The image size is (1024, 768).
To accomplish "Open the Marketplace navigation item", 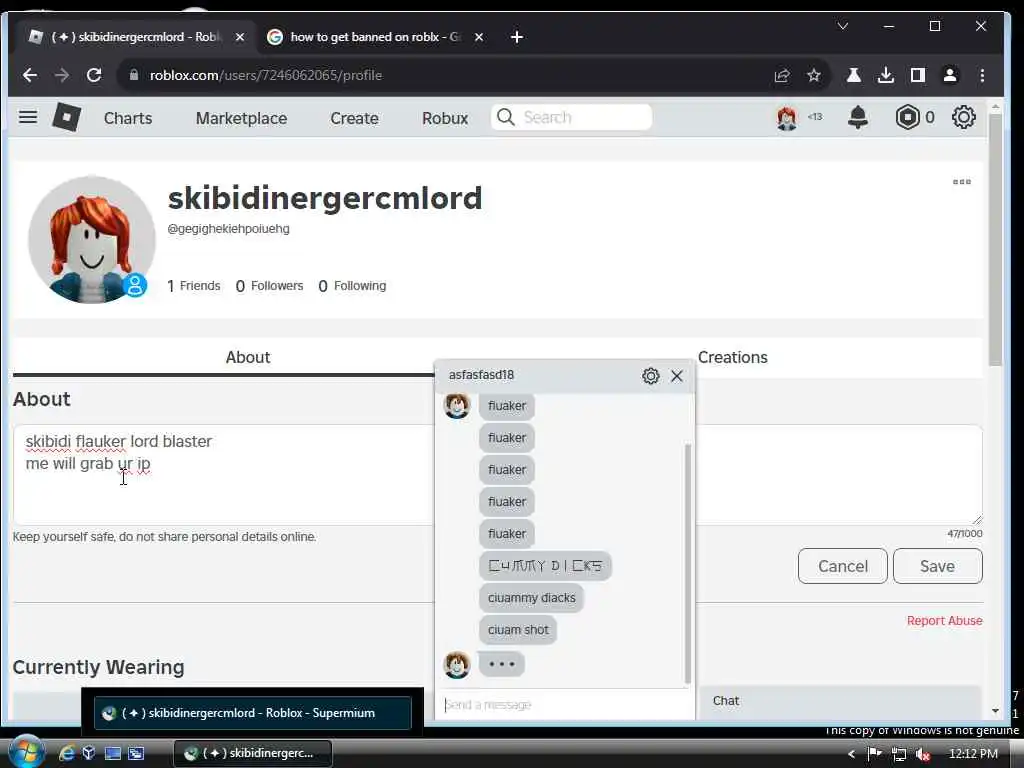I will [x=242, y=118].
